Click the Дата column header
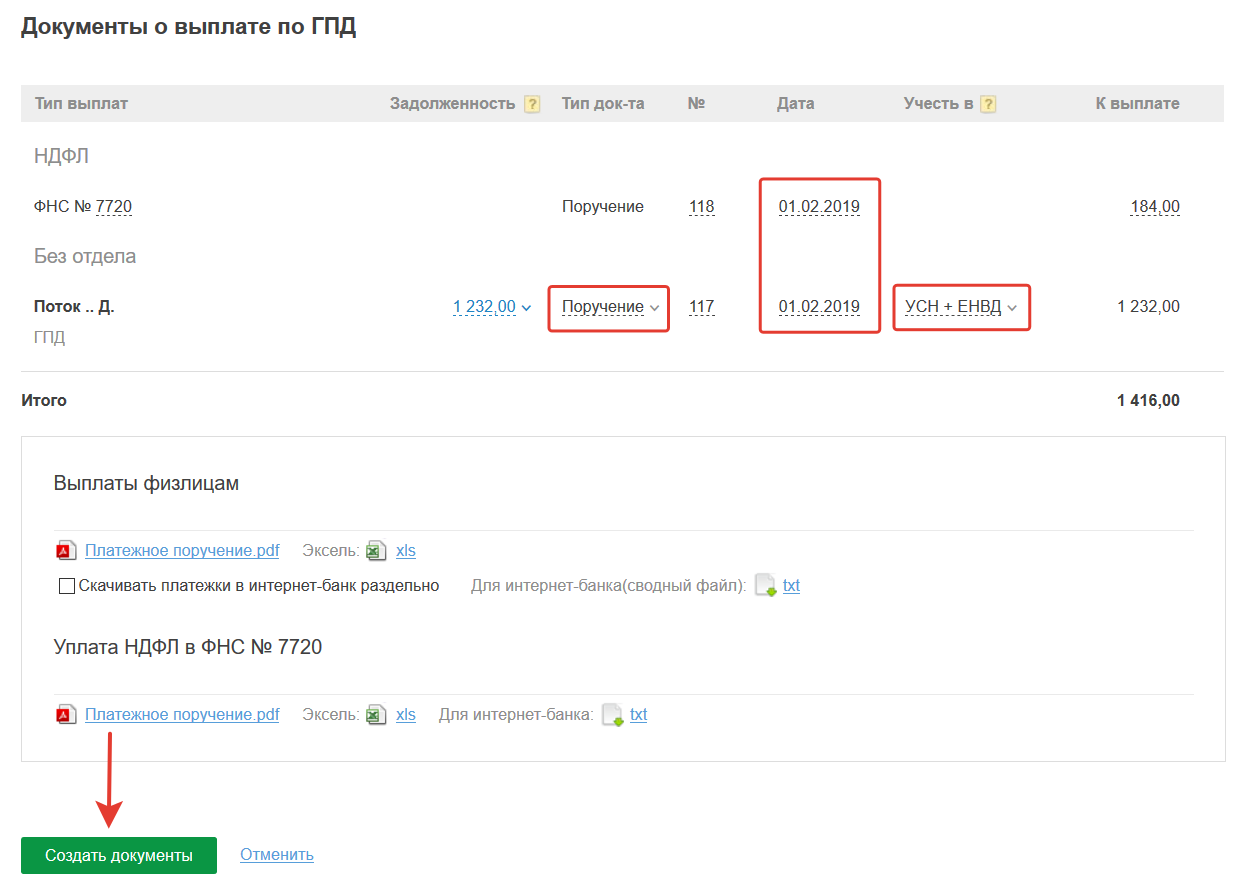1239x886 pixels. click(796, 104)
